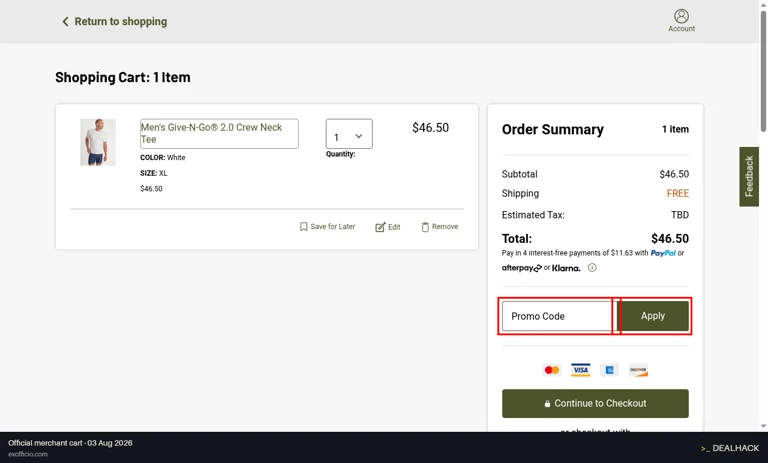The height and width of the screenshot is (463, 768).
Task: Click the Order Summary heading
Action: tap(552, 129)
